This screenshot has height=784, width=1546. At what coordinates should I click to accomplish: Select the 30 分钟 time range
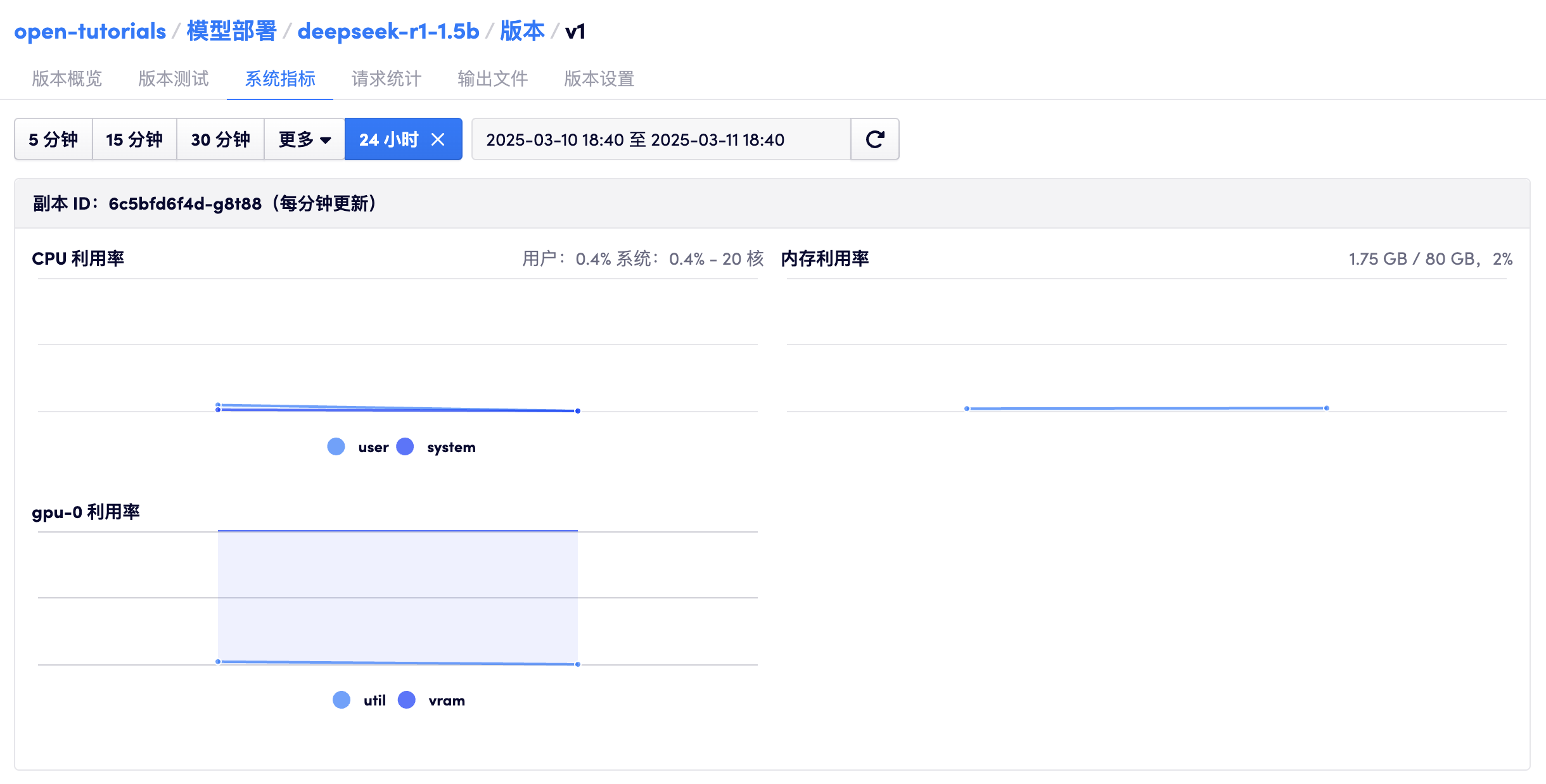click(220, 139)
